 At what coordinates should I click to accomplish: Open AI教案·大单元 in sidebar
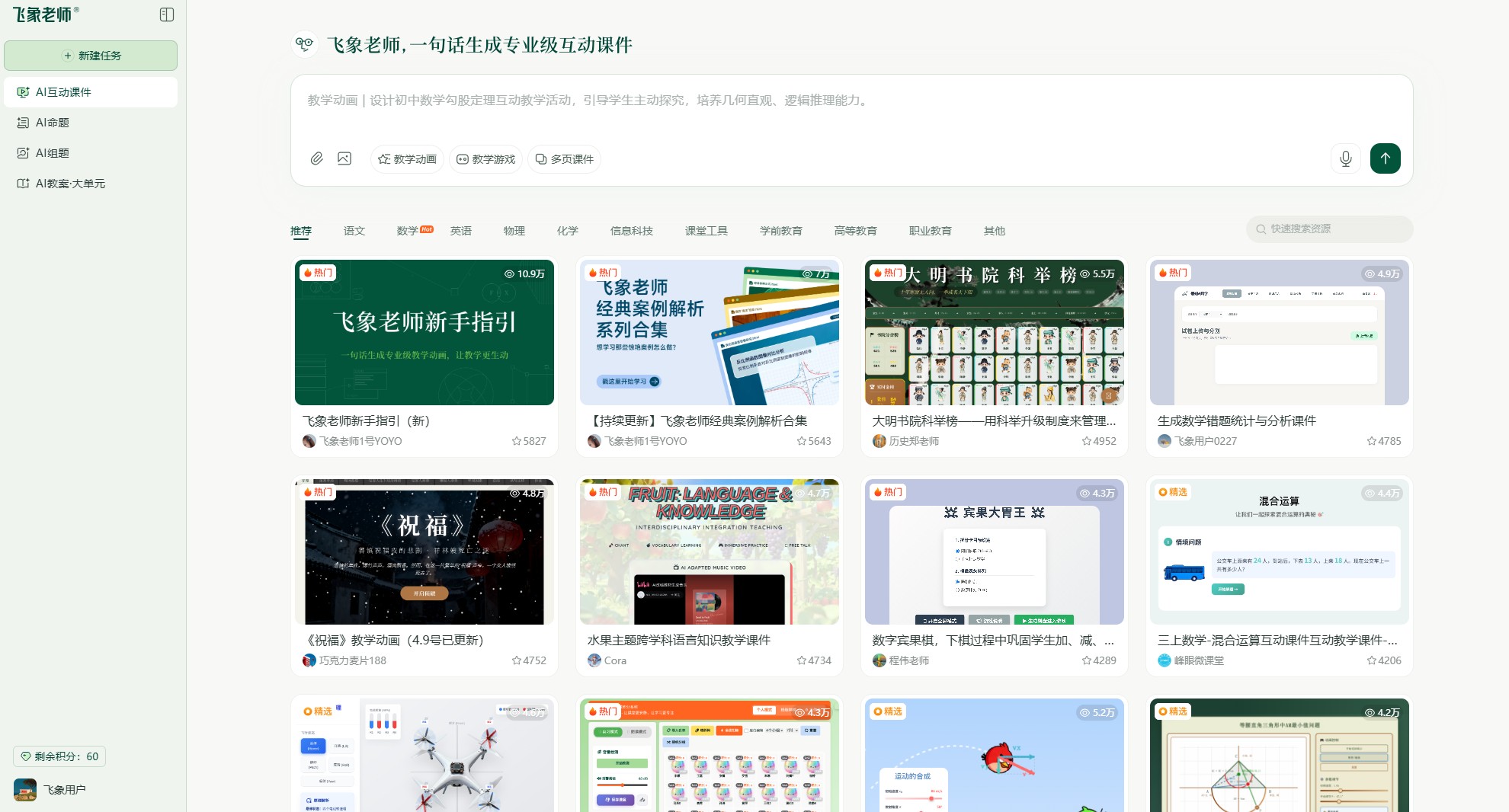tap(91, 184)
